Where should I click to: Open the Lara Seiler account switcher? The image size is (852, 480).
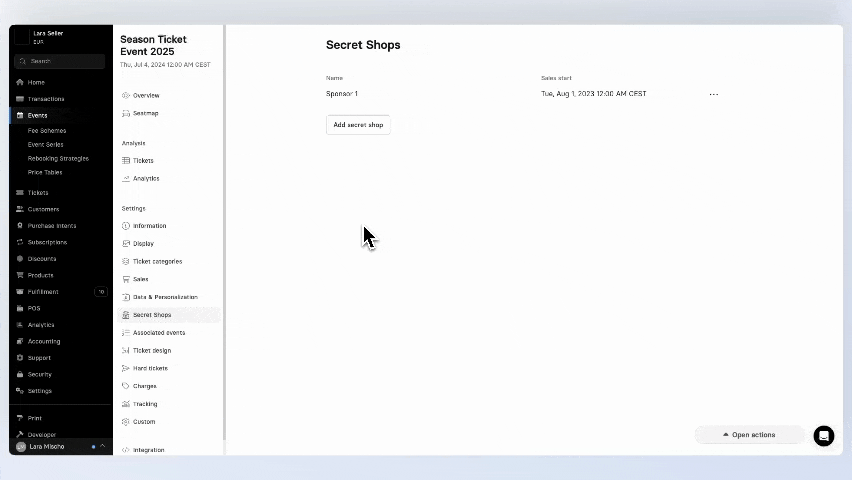58,37
